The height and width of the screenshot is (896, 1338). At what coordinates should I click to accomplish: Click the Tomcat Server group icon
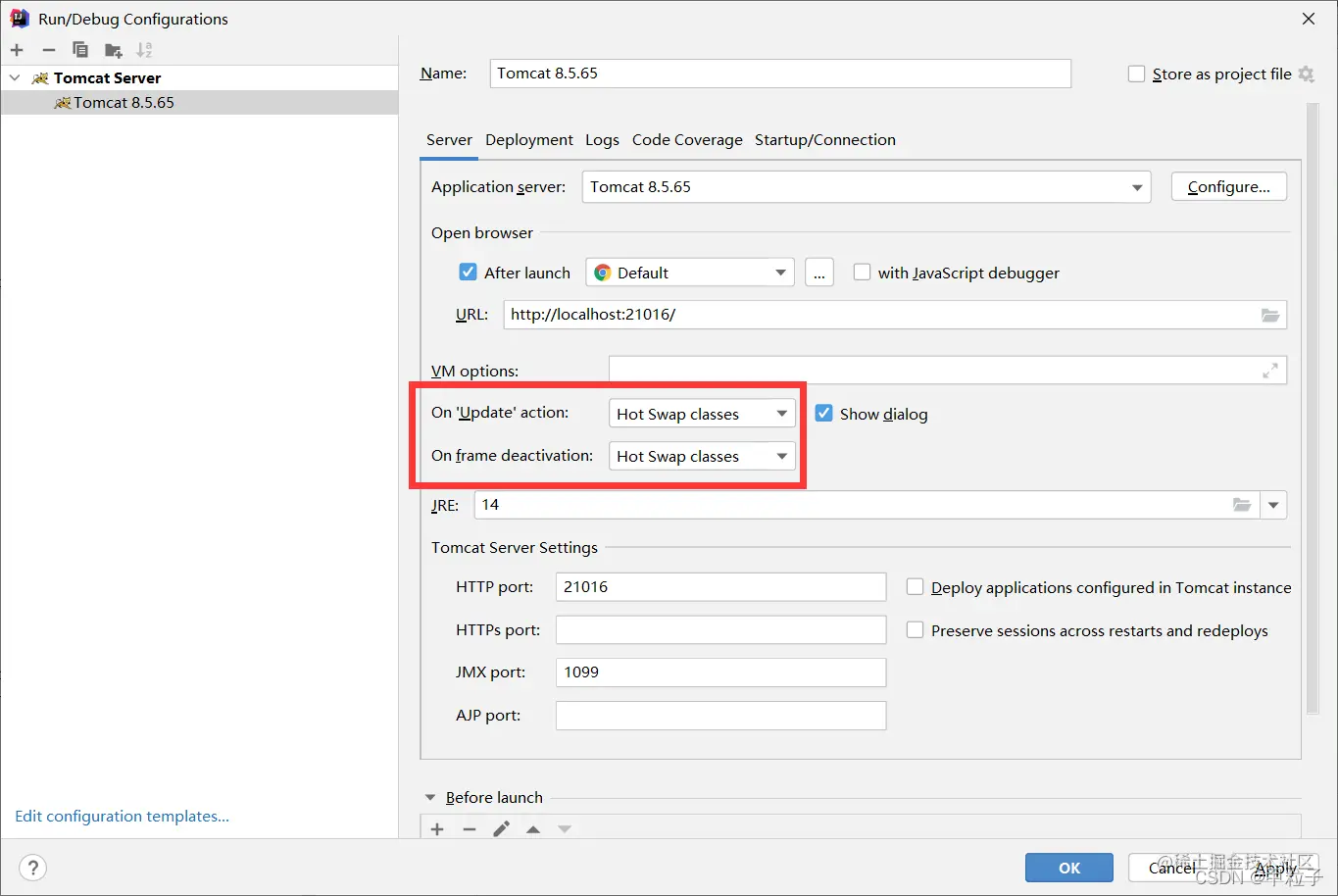40,77
